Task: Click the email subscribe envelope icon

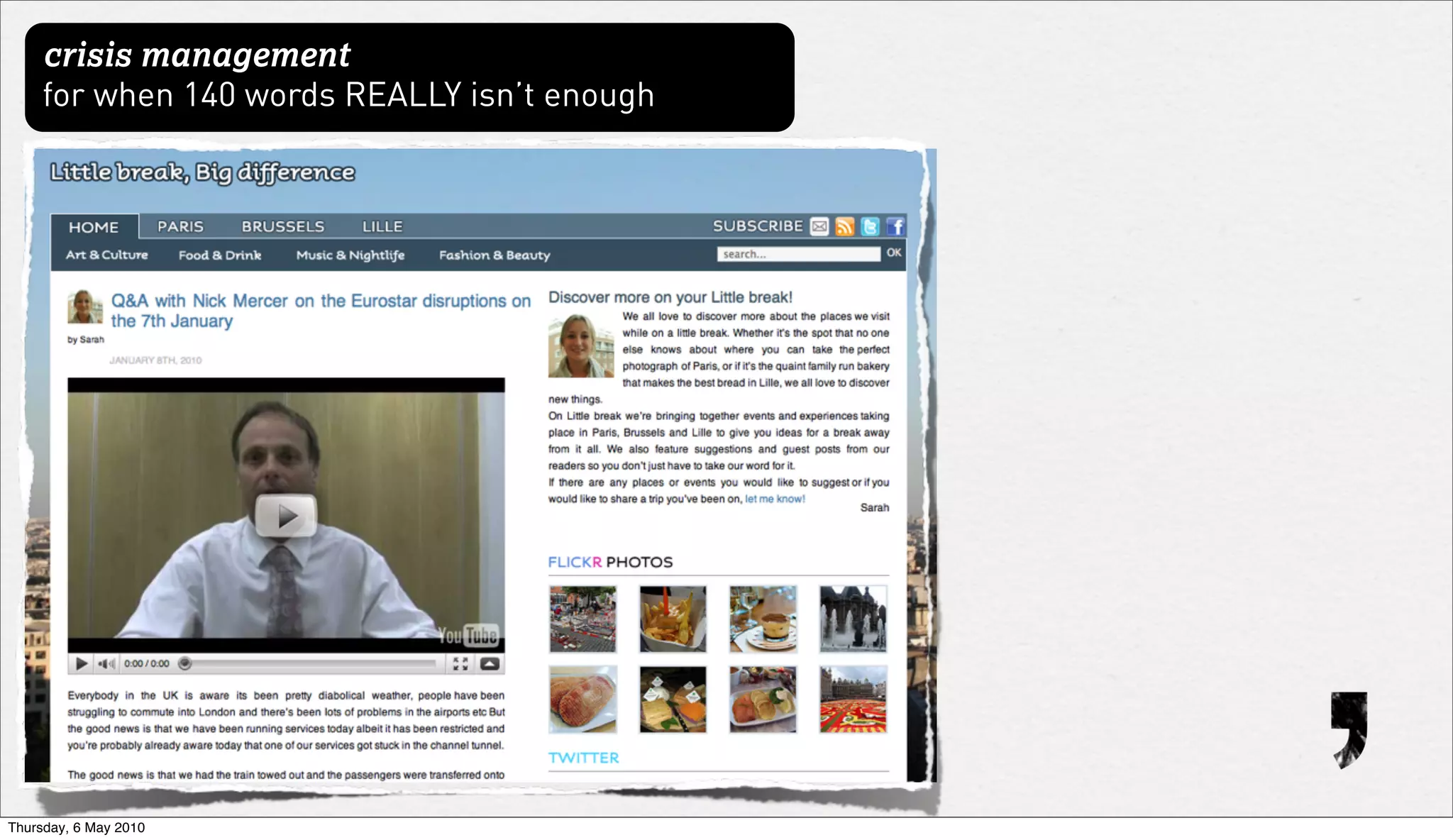Action: [819, 227]
